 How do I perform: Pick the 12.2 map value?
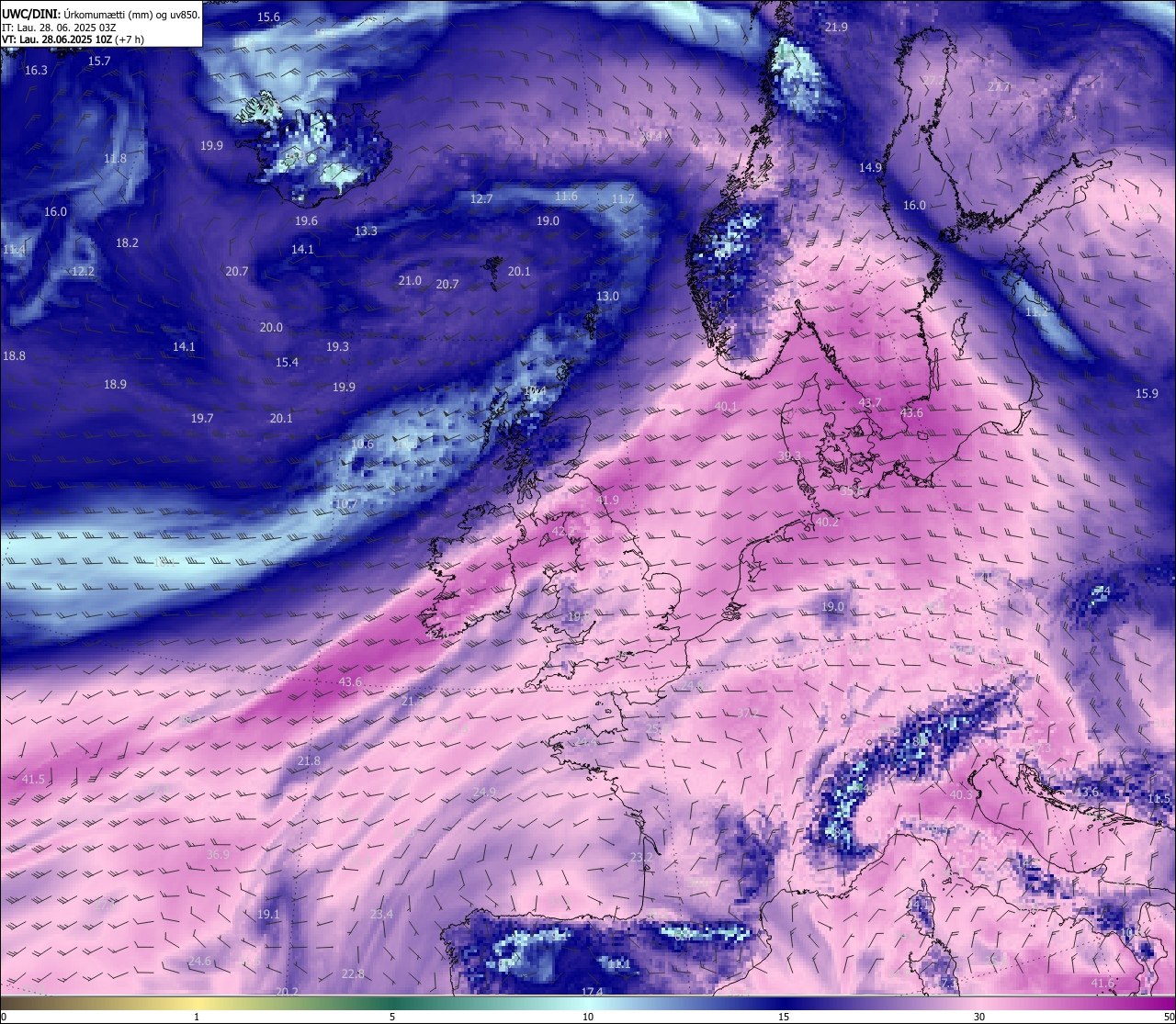[83, 271]
